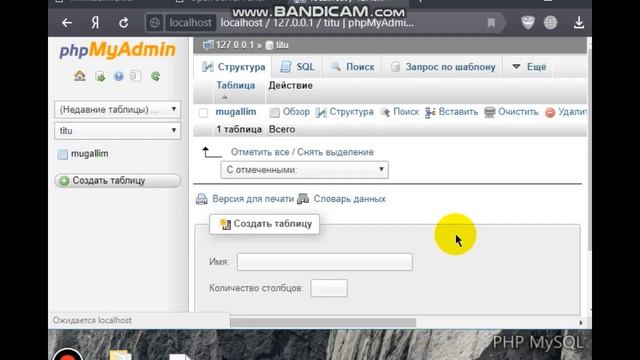
Task: Click 127.0.0.1 in the breadcrumb
Action: [x=235, y=45]
